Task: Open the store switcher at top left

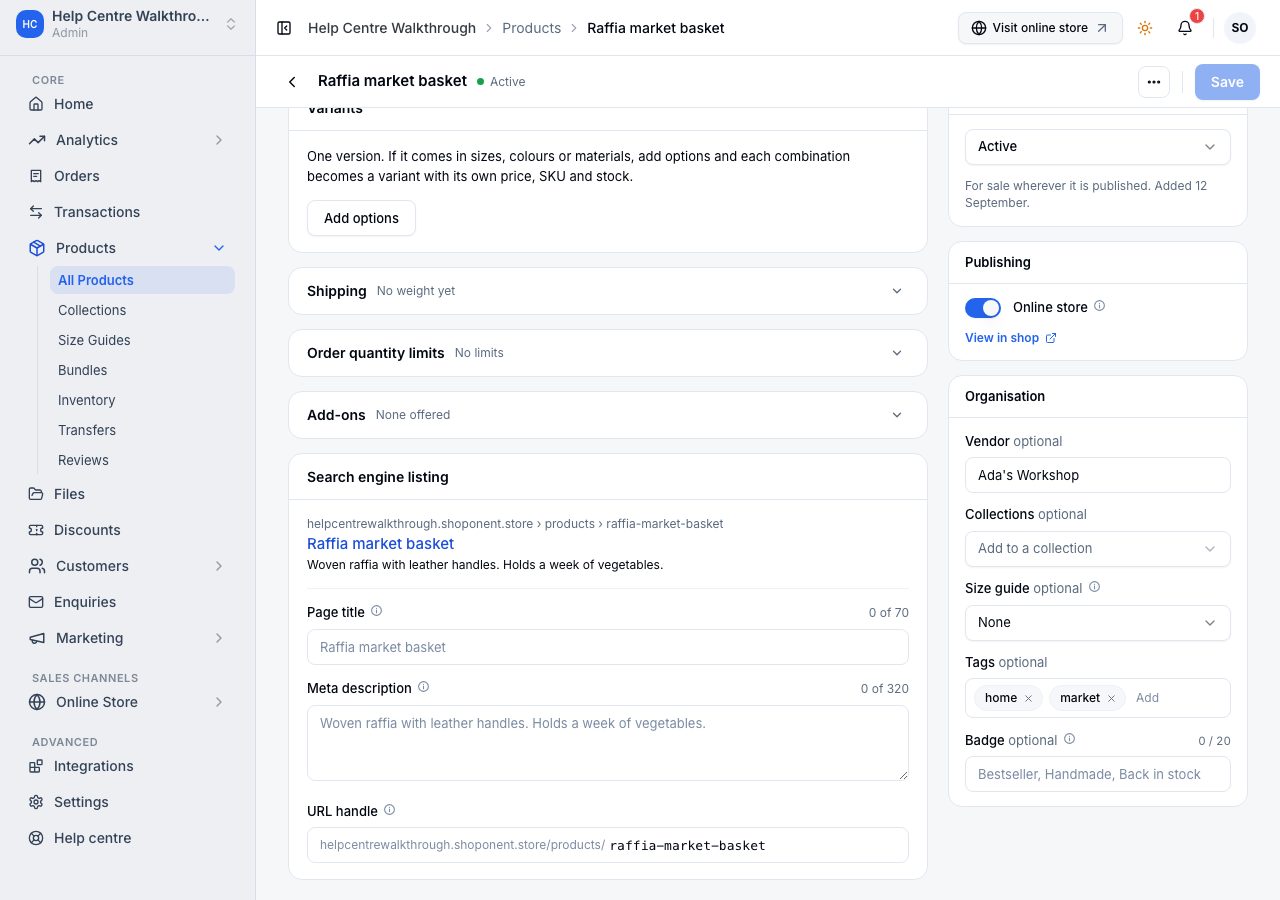Action: [x=128, y=24]
